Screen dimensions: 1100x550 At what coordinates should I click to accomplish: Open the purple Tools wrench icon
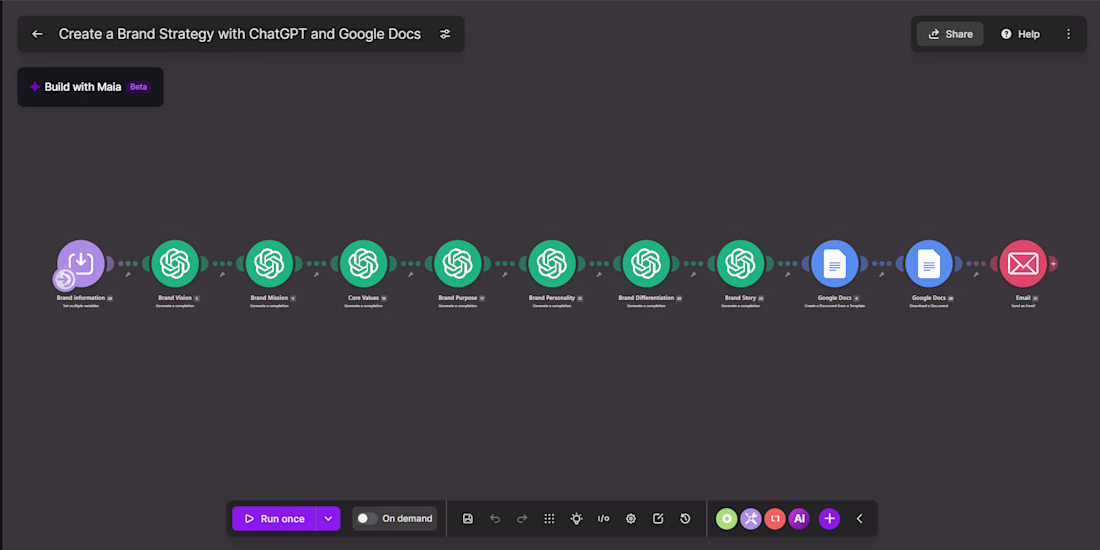point(751,518)
